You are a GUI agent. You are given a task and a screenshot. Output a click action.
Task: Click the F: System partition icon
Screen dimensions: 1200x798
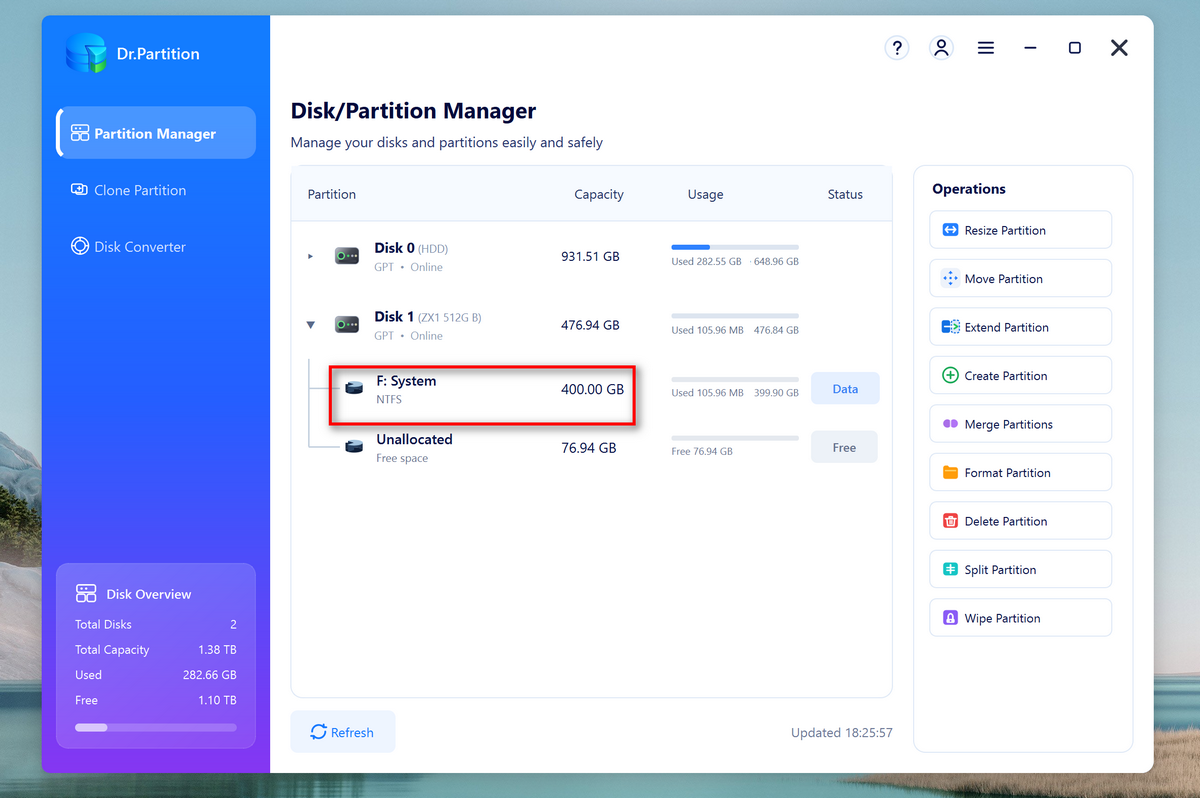[354, 388]
